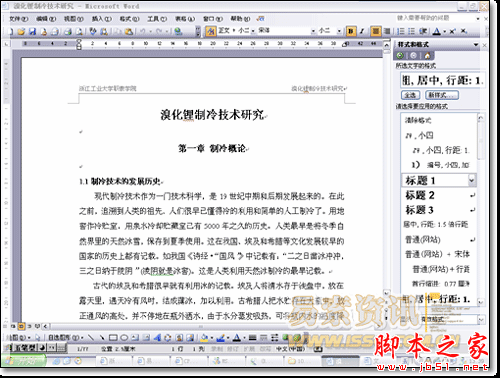Open the 编辑 (Edit) menu
Screen dimensions: 500x378
46,19
